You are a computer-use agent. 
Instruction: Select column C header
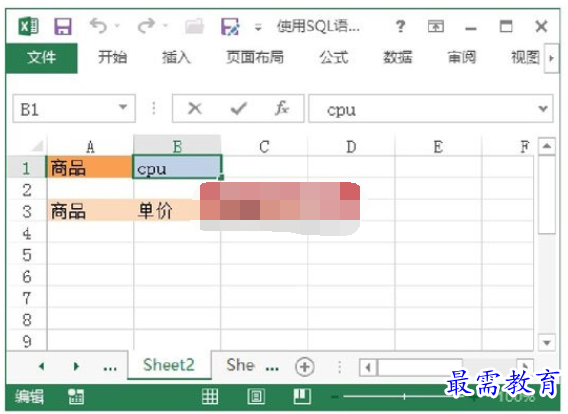264,147
